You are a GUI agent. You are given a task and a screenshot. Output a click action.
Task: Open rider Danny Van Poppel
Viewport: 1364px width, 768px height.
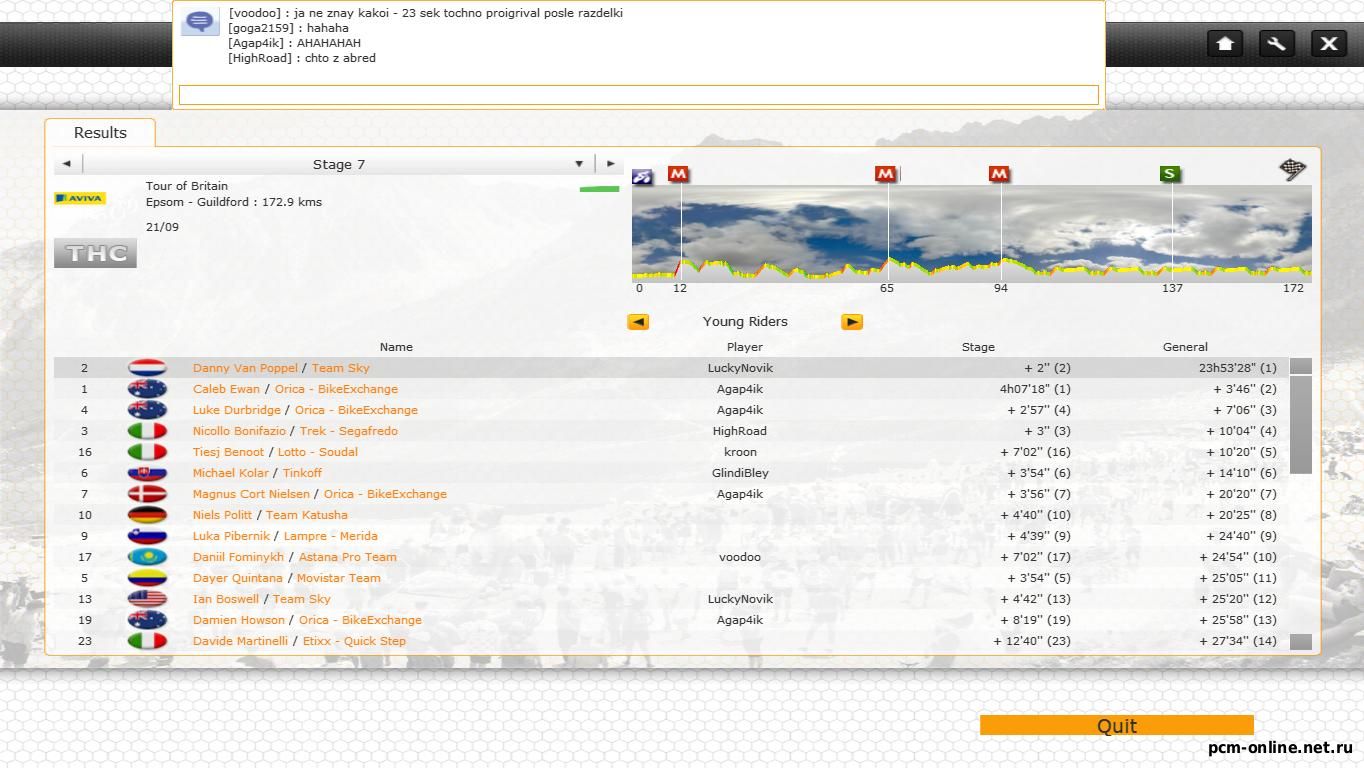(x=245, y=368)
